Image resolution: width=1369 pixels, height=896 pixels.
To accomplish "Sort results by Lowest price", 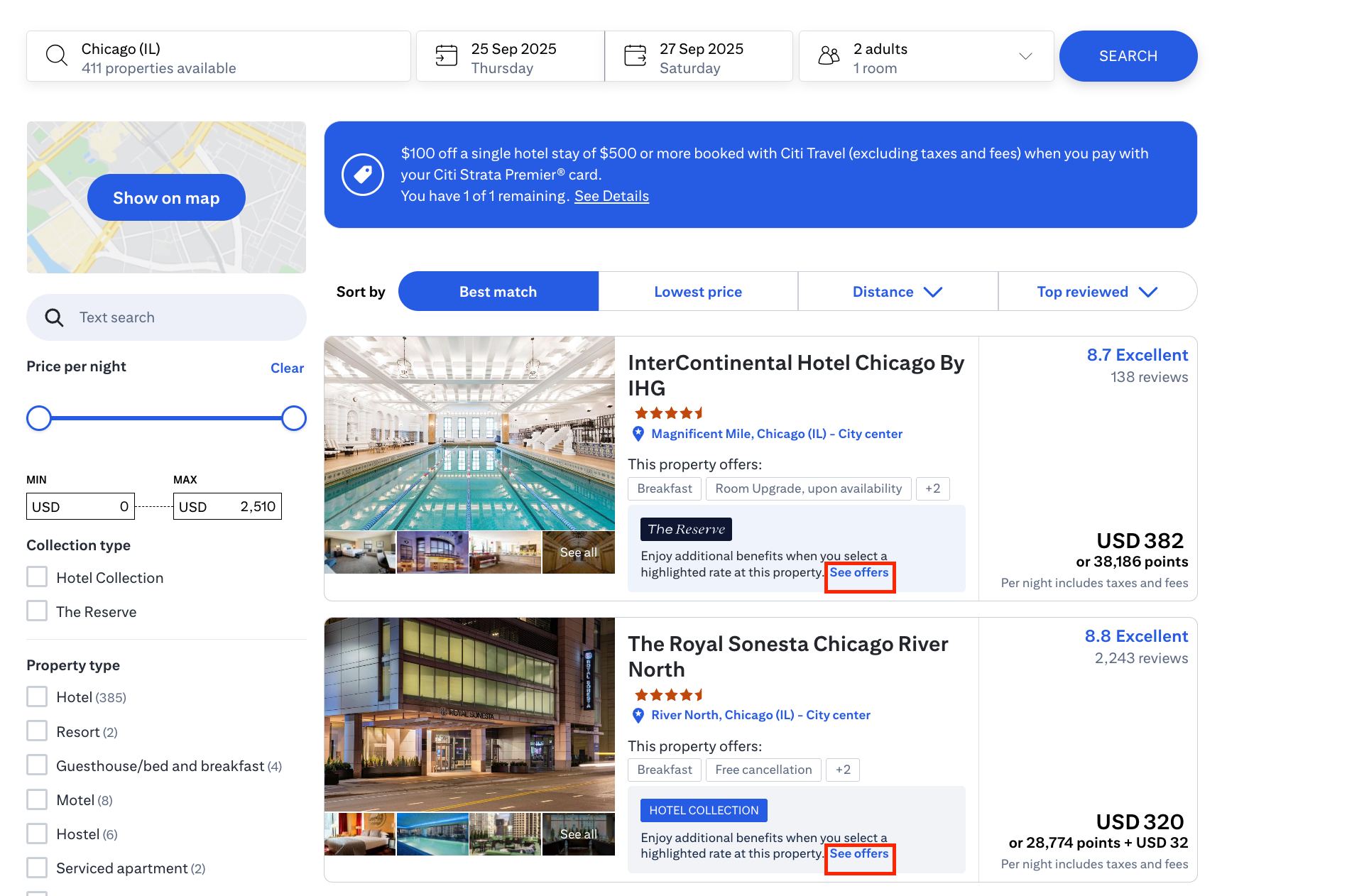I will (698, 292).
